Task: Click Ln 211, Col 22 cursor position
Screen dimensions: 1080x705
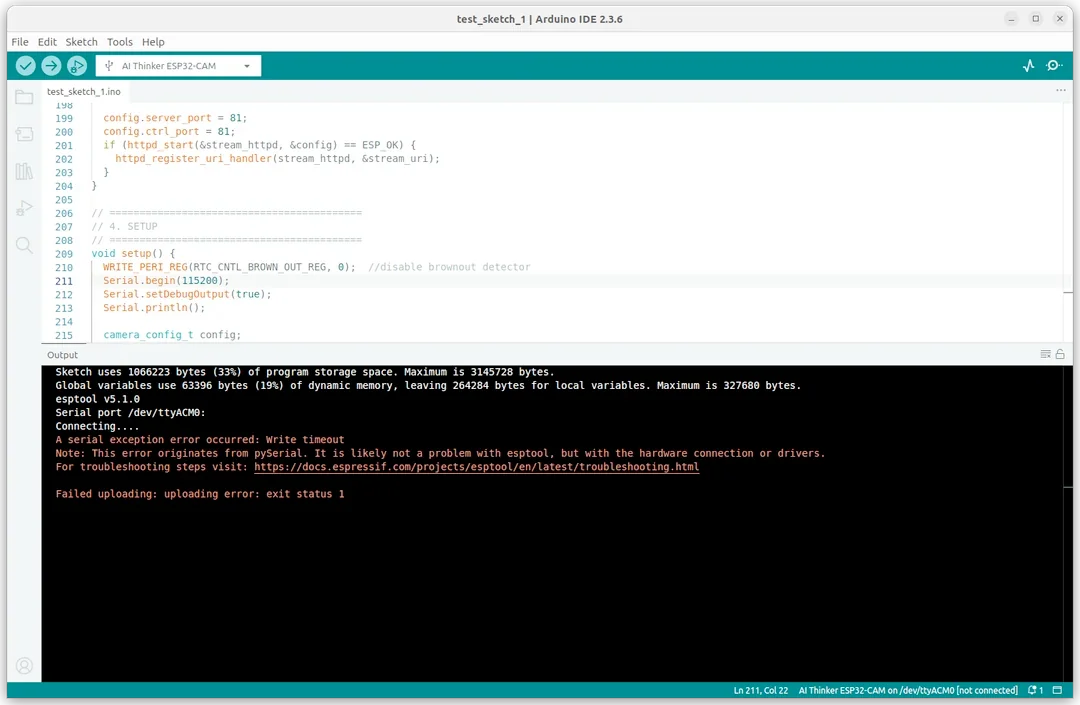Action: 760,690
